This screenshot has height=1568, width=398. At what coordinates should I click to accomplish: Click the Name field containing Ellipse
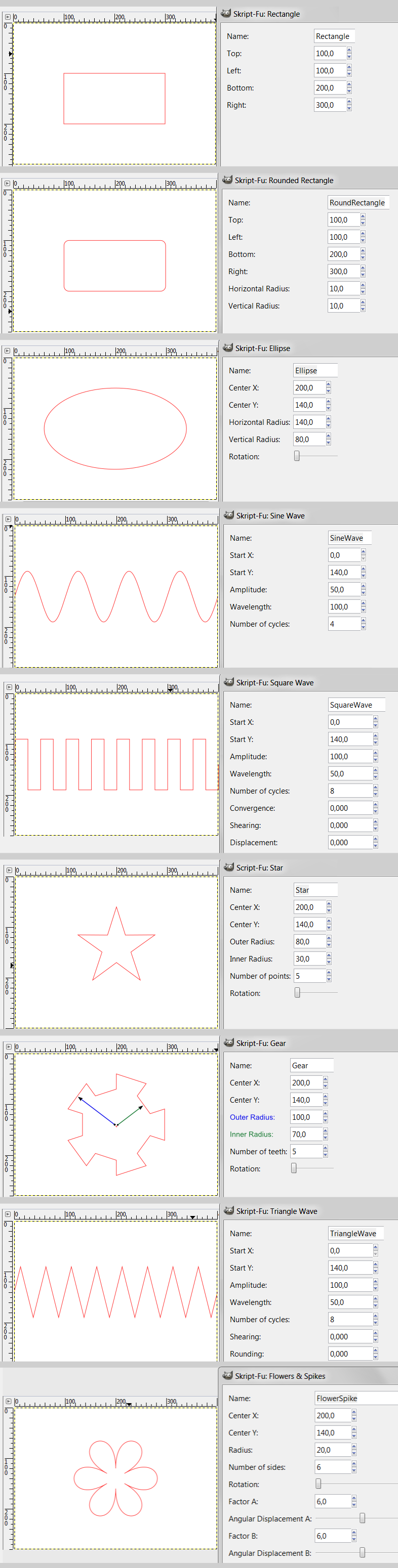coord(315,370)
